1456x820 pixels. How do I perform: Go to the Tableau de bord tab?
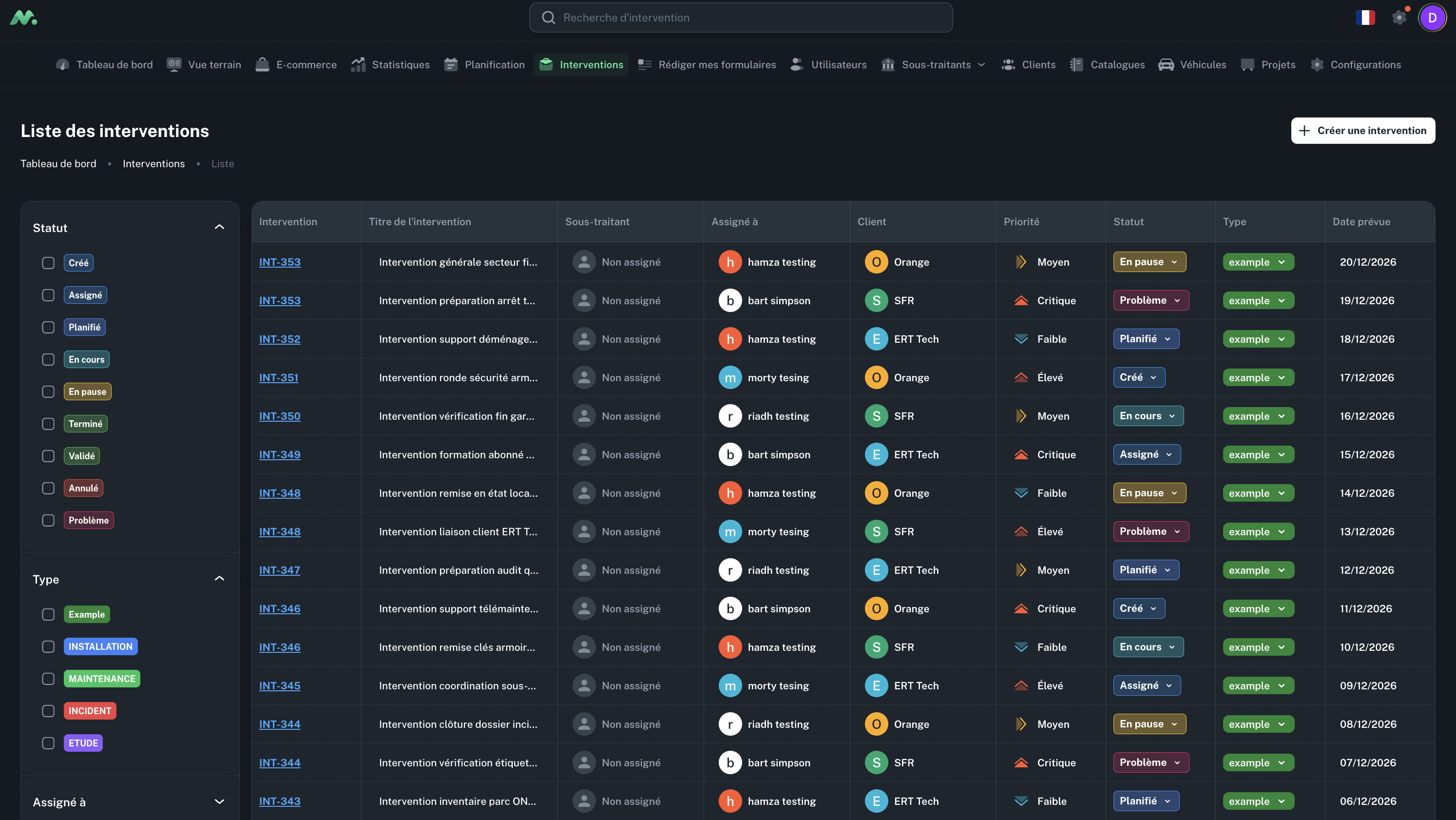[105, 64]
